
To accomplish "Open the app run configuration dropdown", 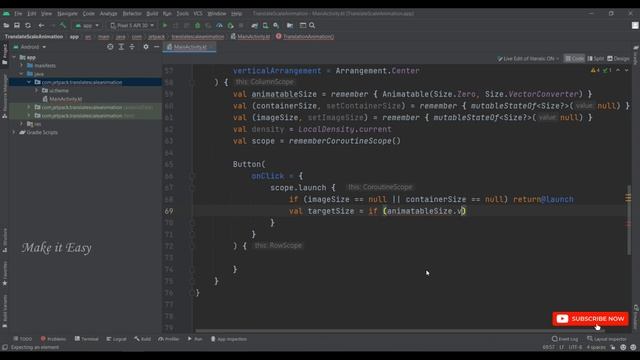I will pos(87,25).
